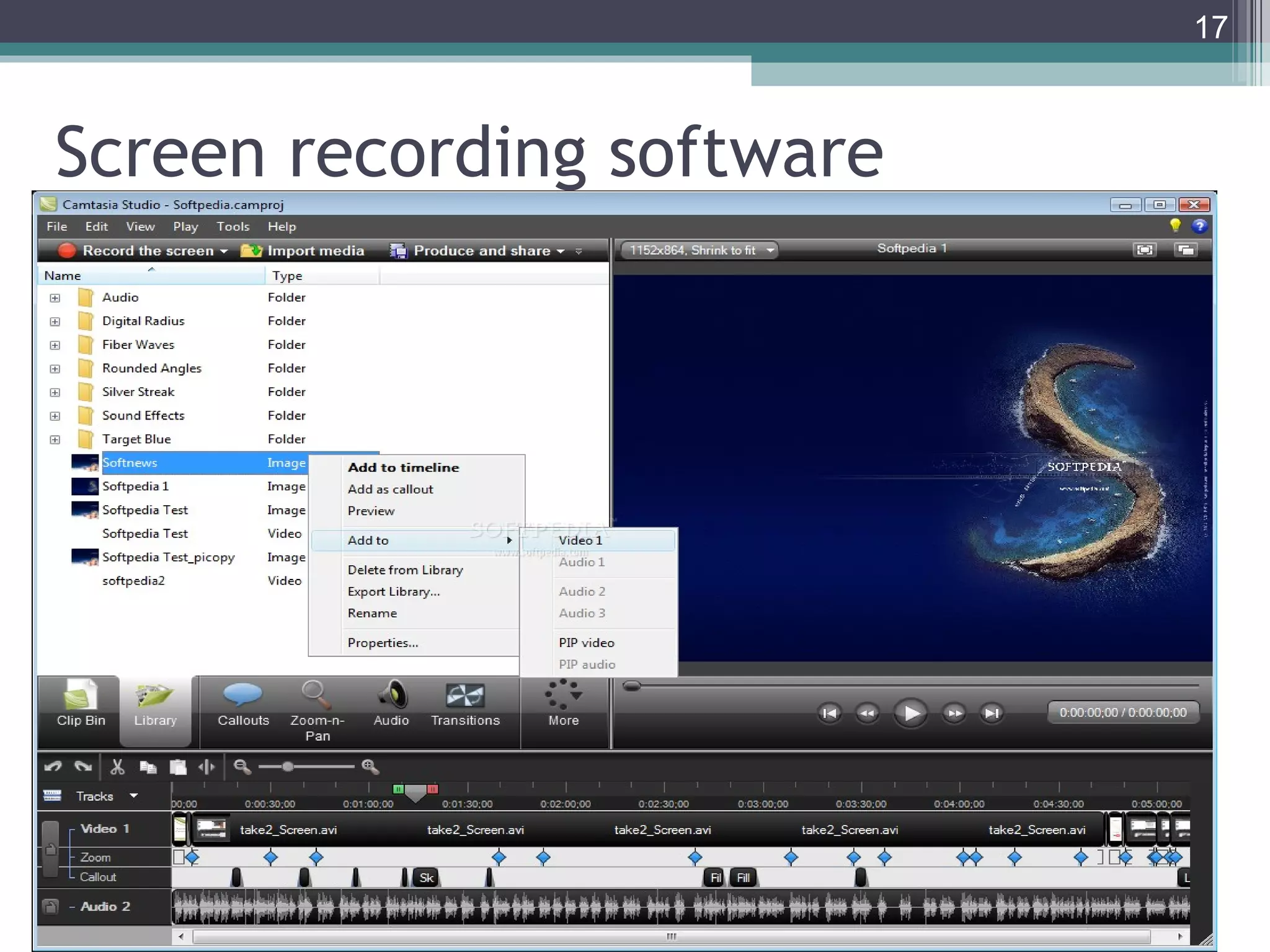Click the detach preview window icon
This screenshot has height=952, width=1270.
point(1185,250)
